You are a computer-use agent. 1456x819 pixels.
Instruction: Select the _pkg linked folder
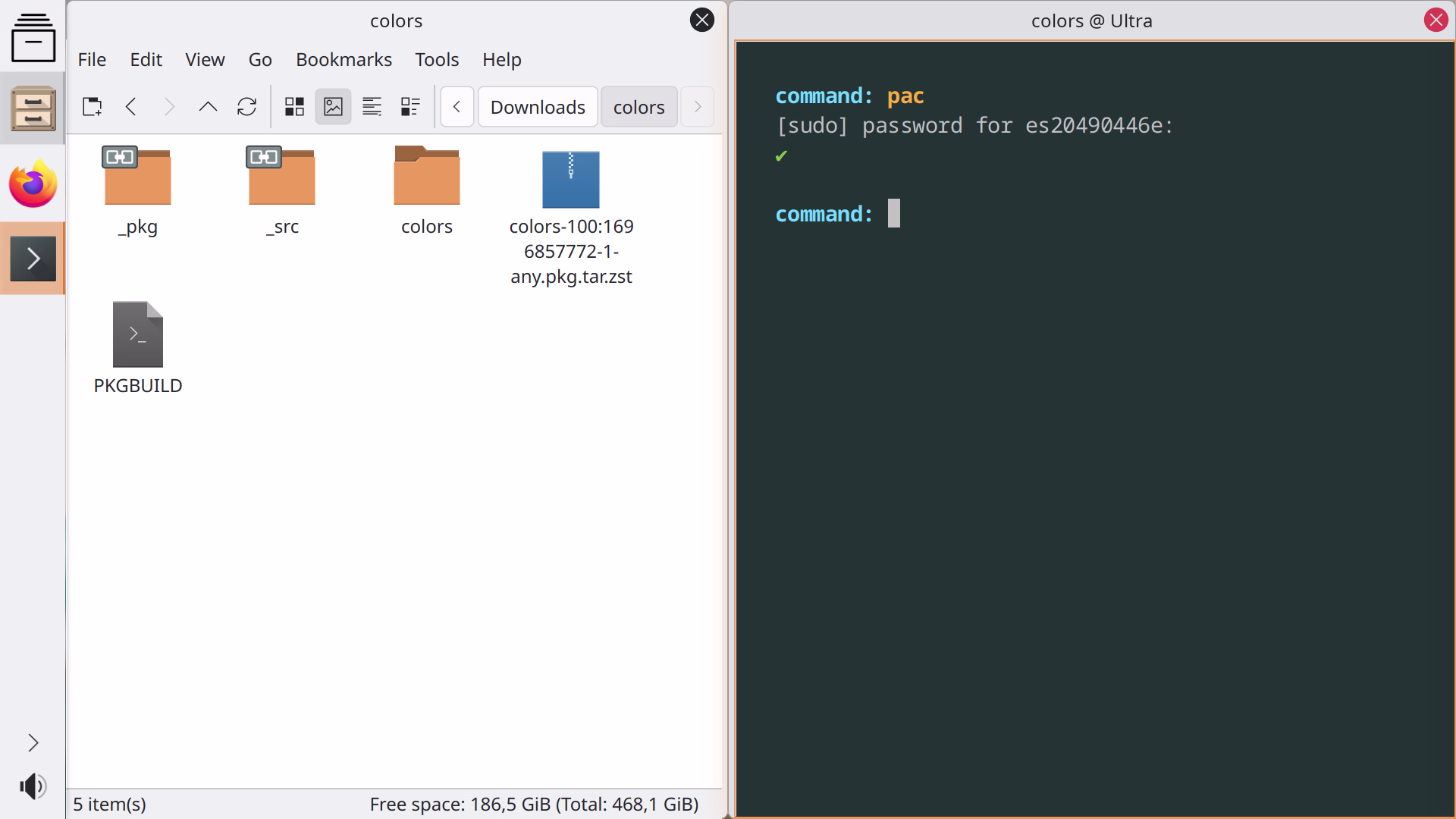coord(138,191)
